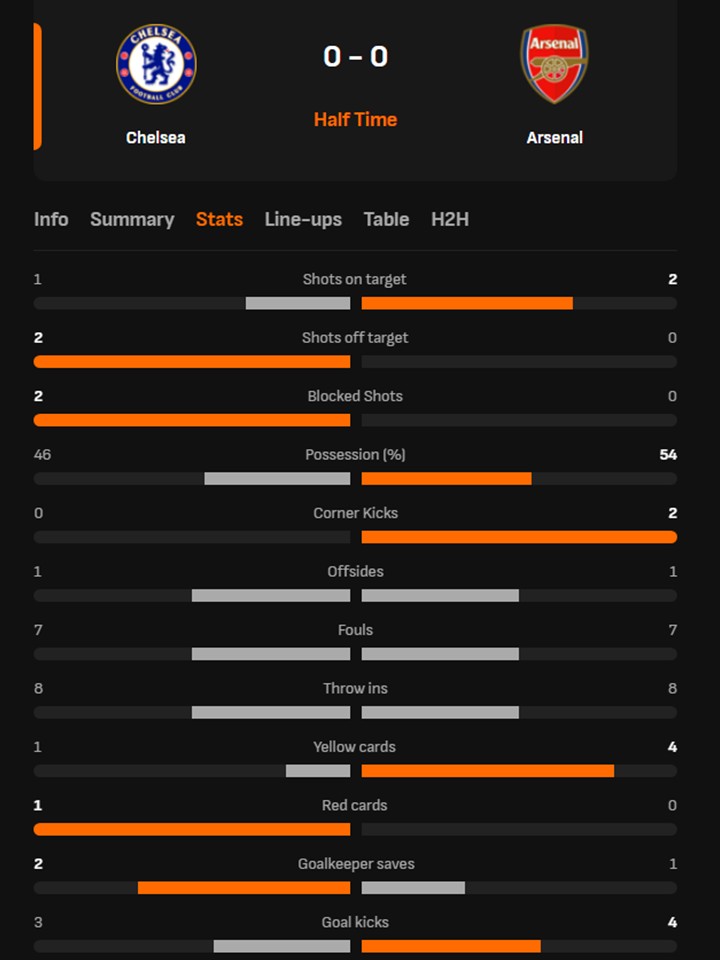Viewport: 720px width, 960px height.
Task: Open the Summary tab
Action: 132,219
